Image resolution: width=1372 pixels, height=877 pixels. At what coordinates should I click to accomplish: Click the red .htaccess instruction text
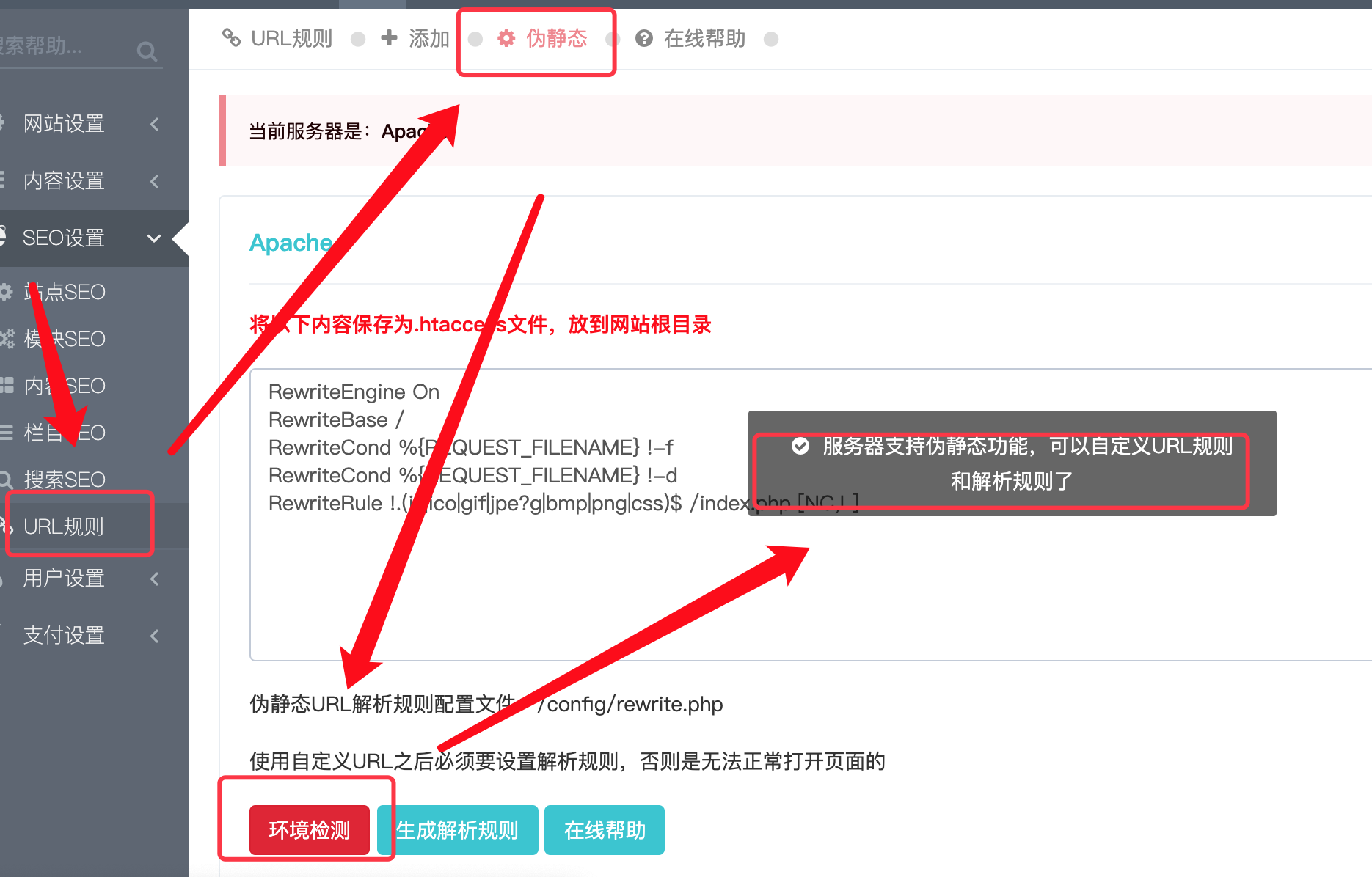(x=481, y=324)
